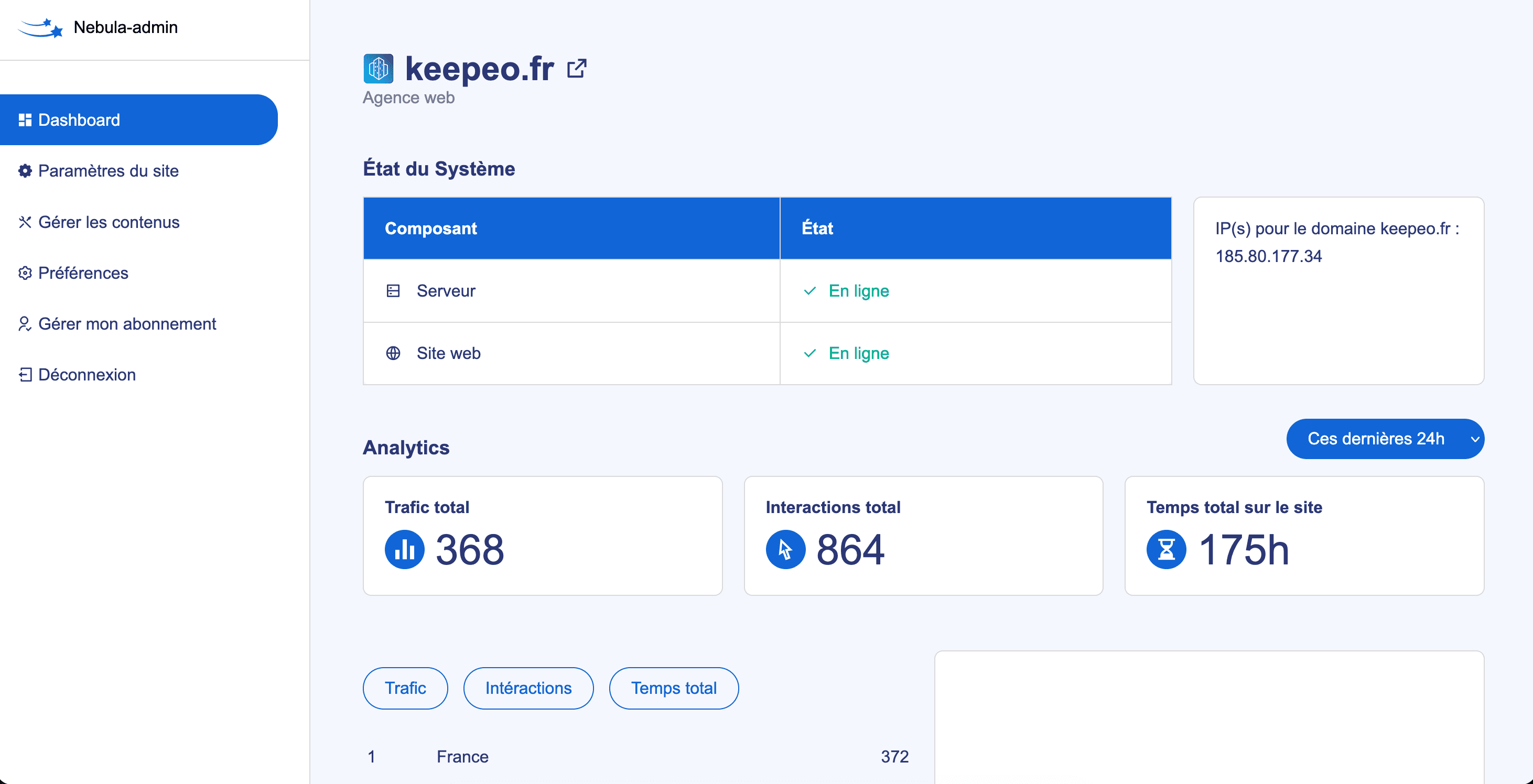Expand the Ces dernières 24h period dropdown
The image size is (1533, 784).
pos(1385,439)
